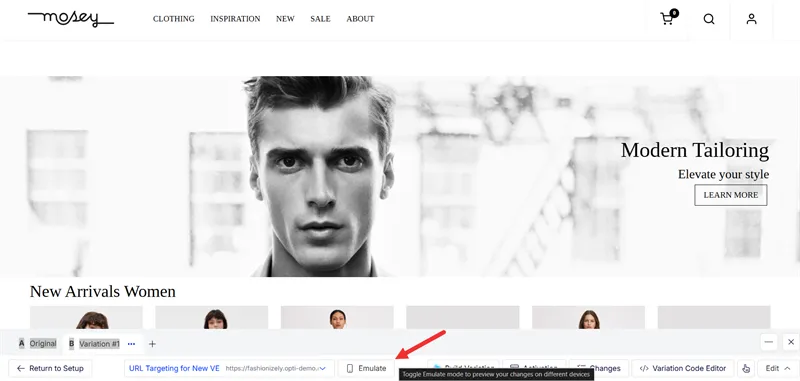This screenshot has width=800, height=381.
Task: Select the fifth New Arrivals product thumbnail
Action: pyautogui.click(x=588, y=317)
